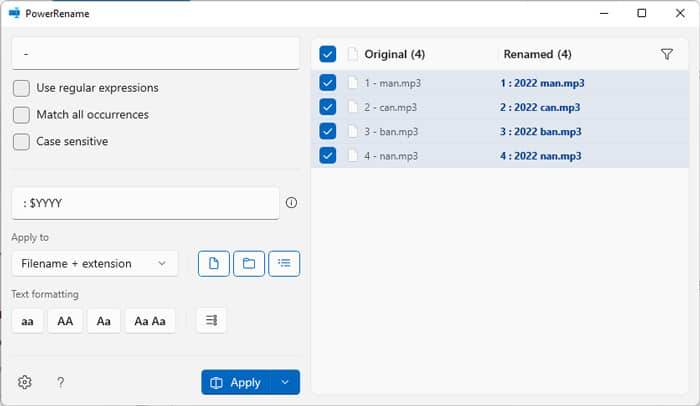
Task: Select the 2 - can.mp3 original filename
Action: click(x=391, y=107)
